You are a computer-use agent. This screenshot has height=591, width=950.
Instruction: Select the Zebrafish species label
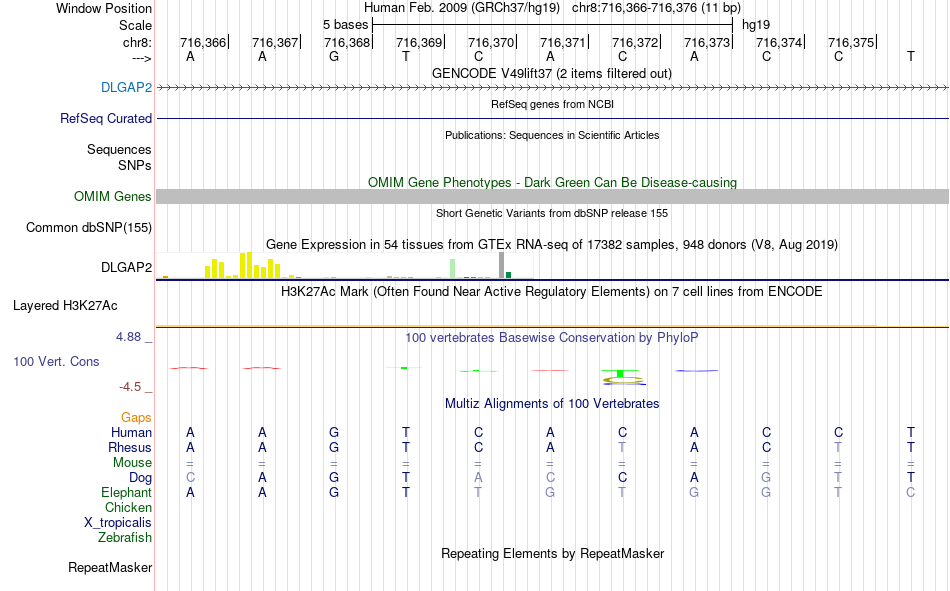coord(125,537)
